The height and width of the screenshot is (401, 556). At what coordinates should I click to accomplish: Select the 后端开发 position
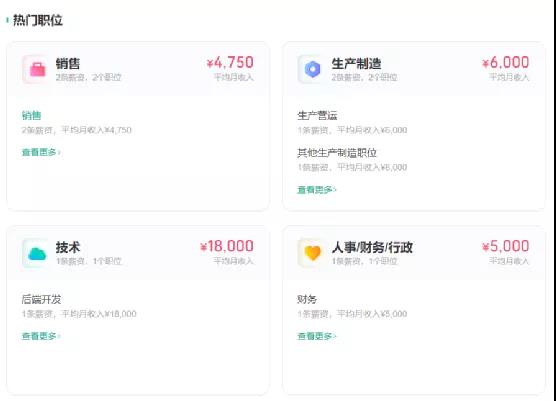click(x=41, y=299)
